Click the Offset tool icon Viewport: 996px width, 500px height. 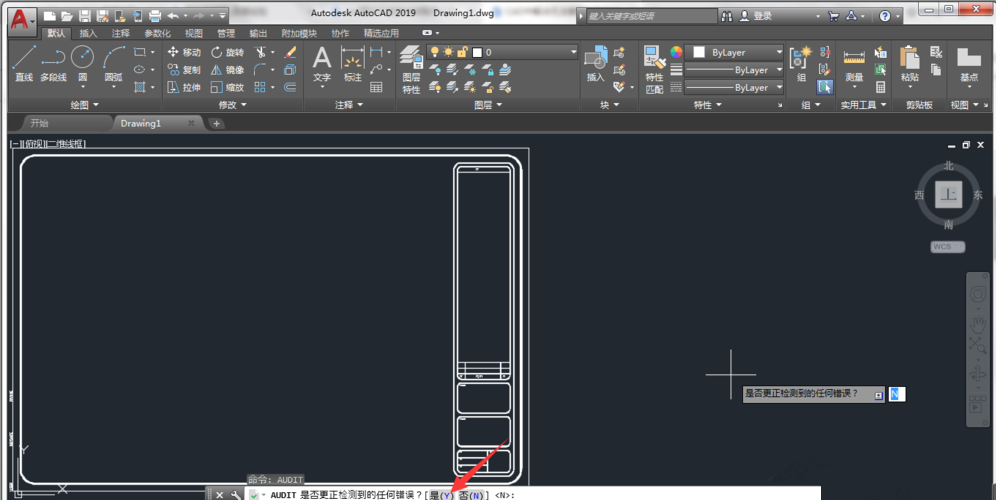290,87
